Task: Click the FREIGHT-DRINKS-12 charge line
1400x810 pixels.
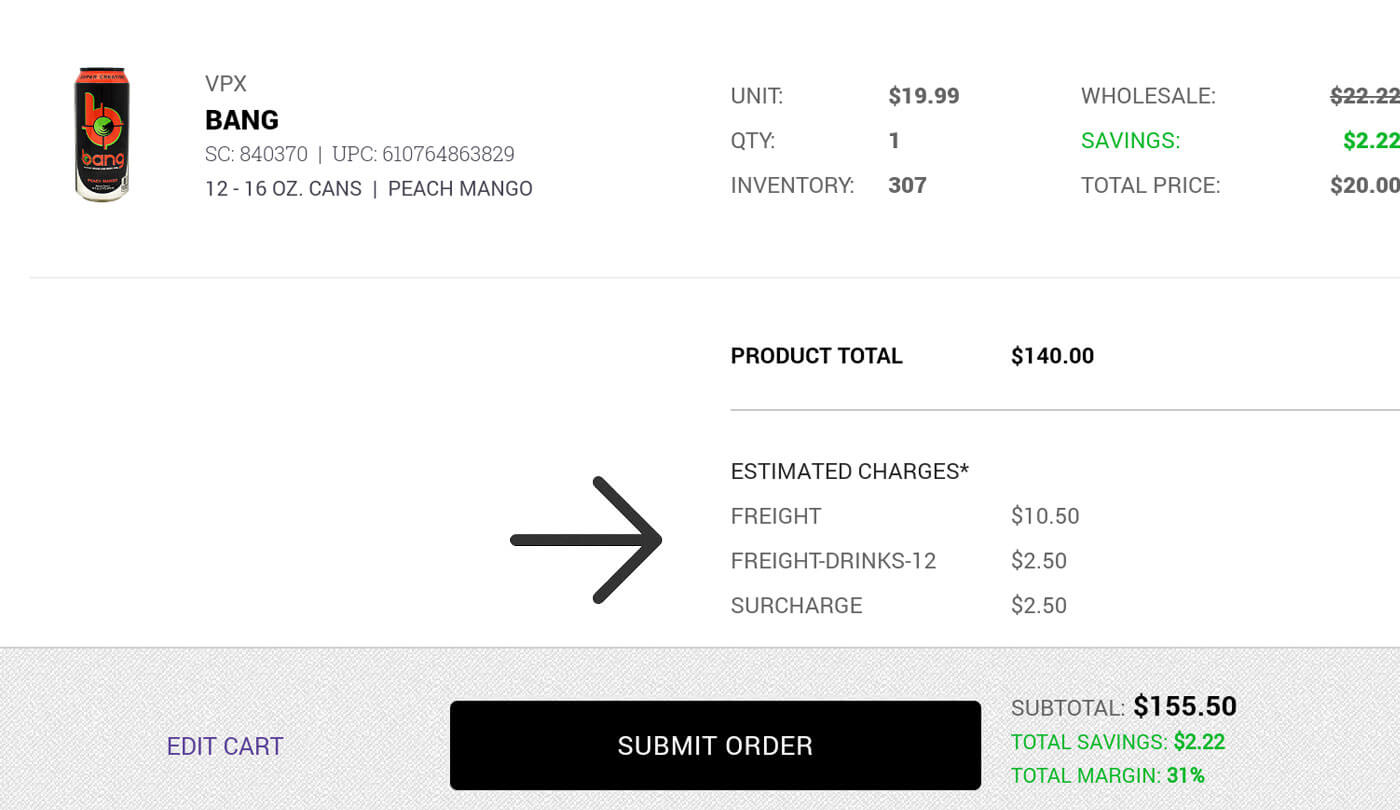Action: (x=834, y=561)
